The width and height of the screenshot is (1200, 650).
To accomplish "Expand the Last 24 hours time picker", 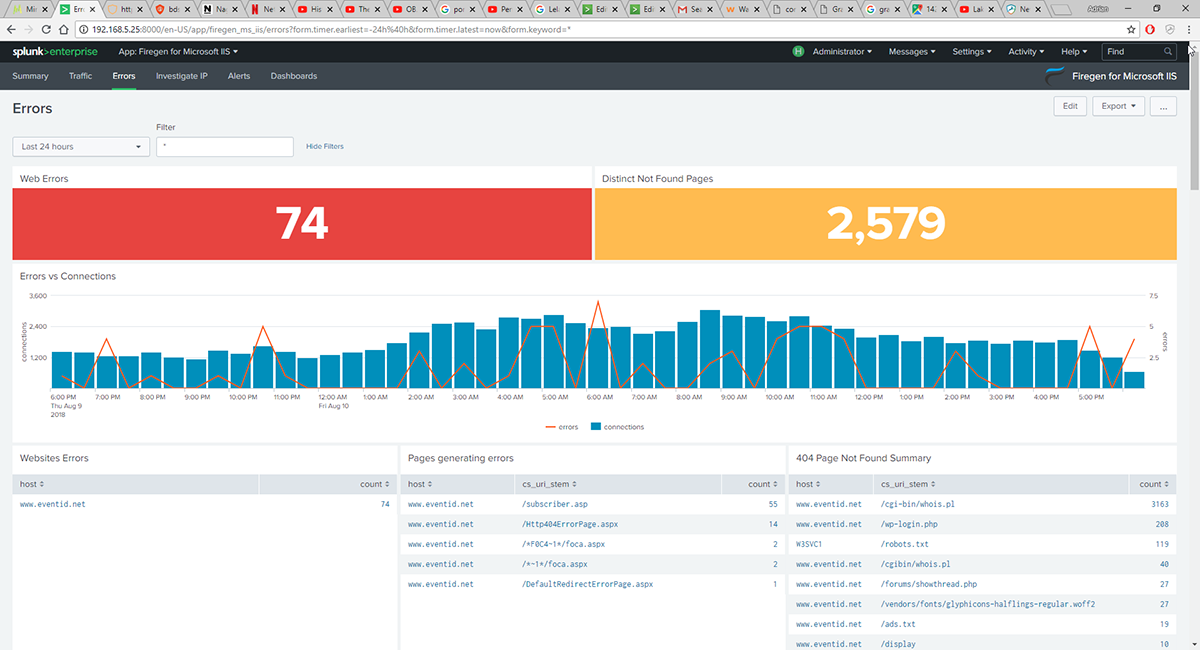I will (x=81, y=147).
